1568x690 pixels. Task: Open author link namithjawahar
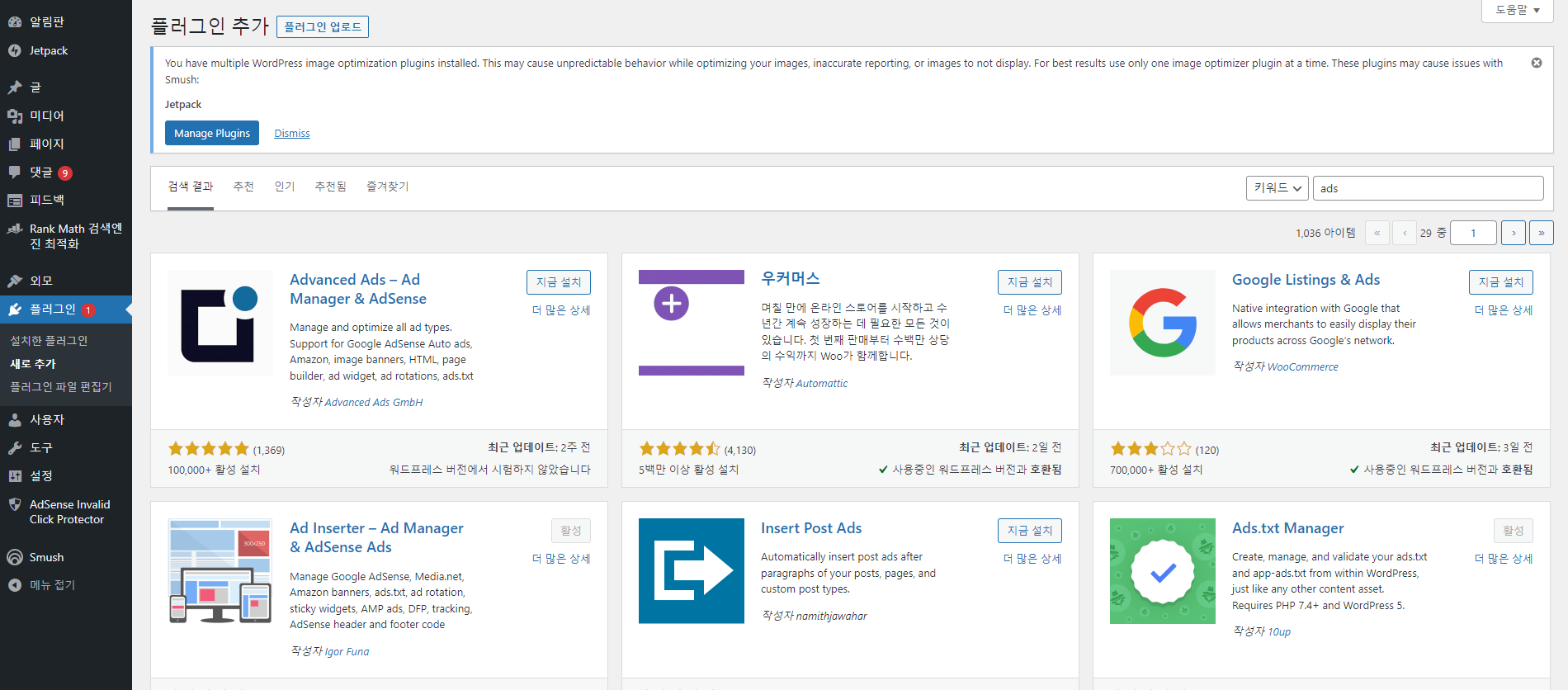coord(832,617)
